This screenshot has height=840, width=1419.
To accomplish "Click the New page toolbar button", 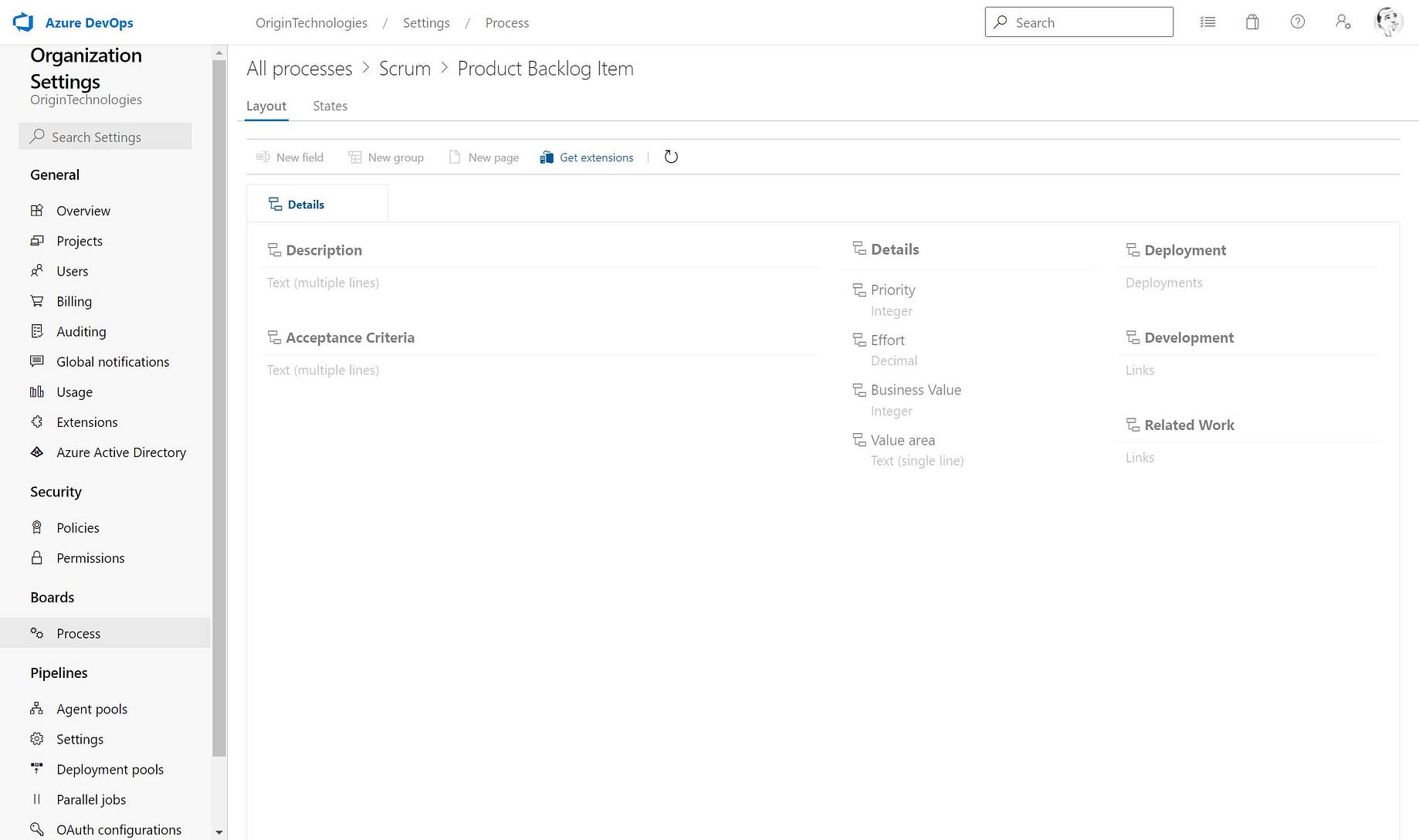I will tap(483, 157).
